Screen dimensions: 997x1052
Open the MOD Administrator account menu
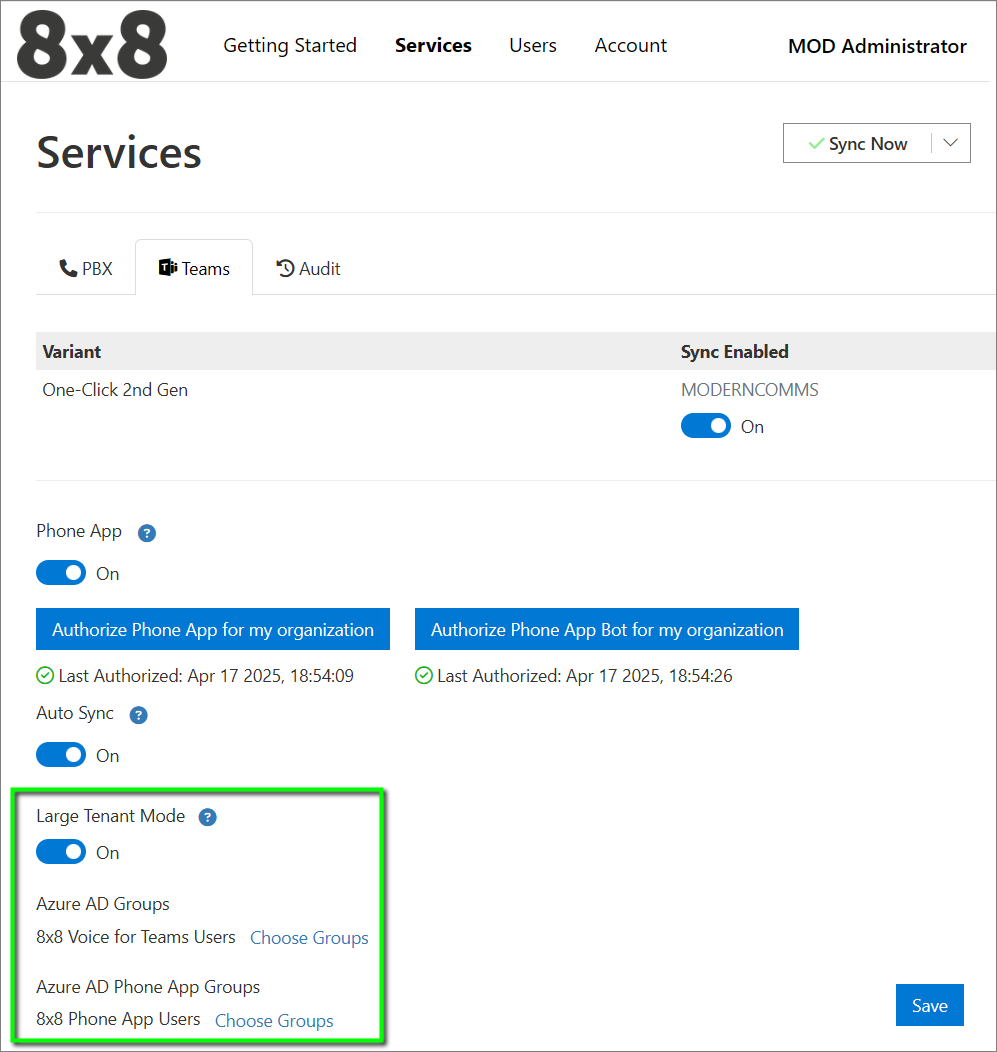coord(877,46)
